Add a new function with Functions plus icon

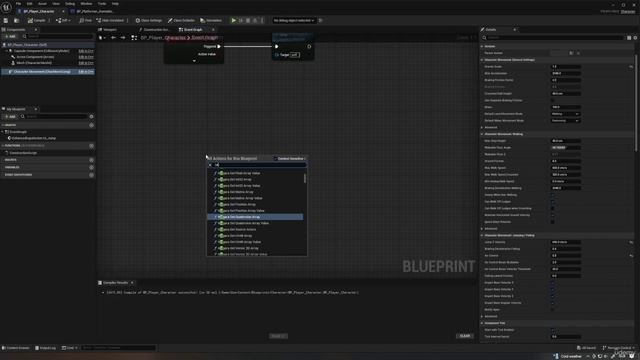click(x=91, y=146)
